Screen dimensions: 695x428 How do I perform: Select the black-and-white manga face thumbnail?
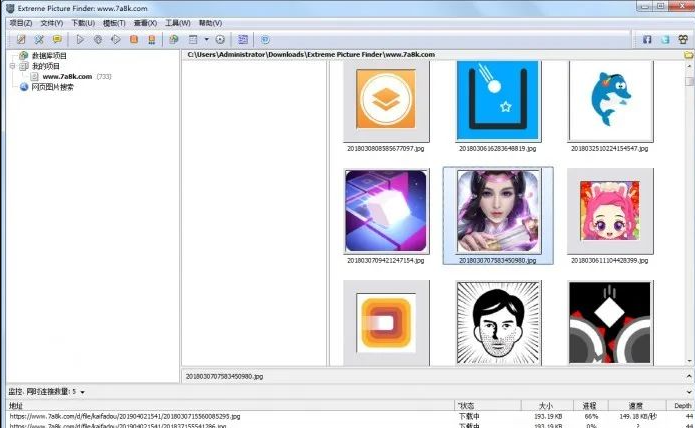(x=498, y=323)
